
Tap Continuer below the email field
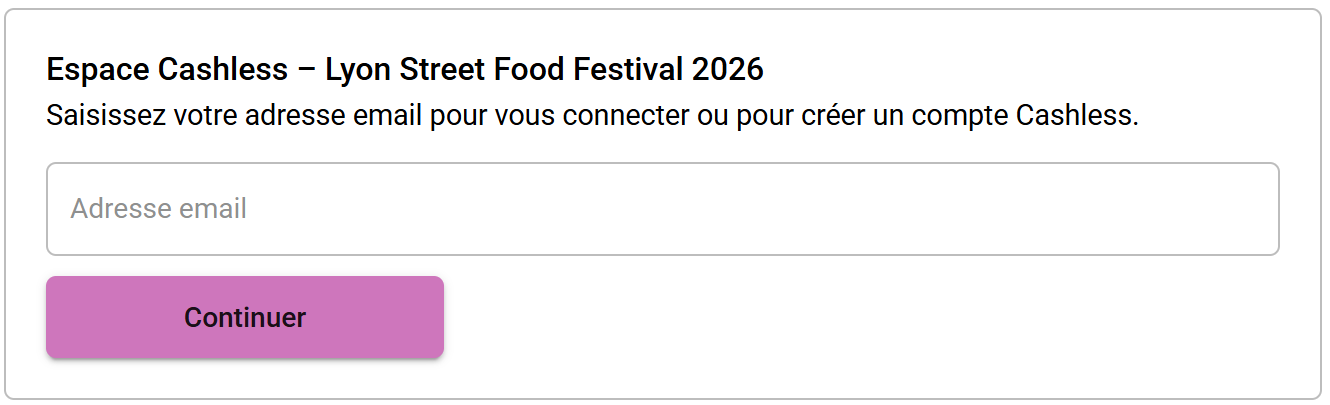245,317
